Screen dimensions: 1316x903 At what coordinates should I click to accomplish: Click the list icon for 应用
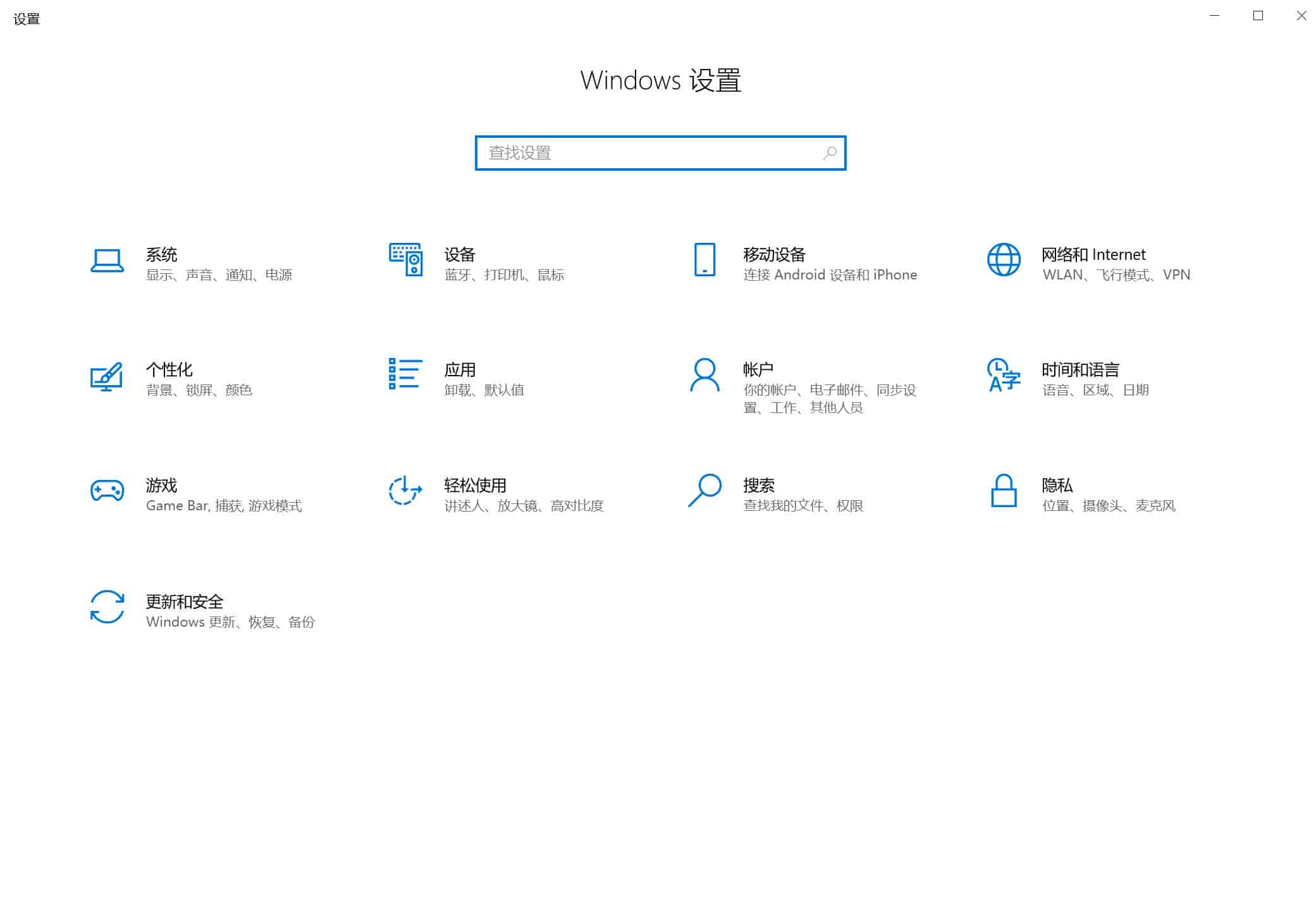[405, 374]
